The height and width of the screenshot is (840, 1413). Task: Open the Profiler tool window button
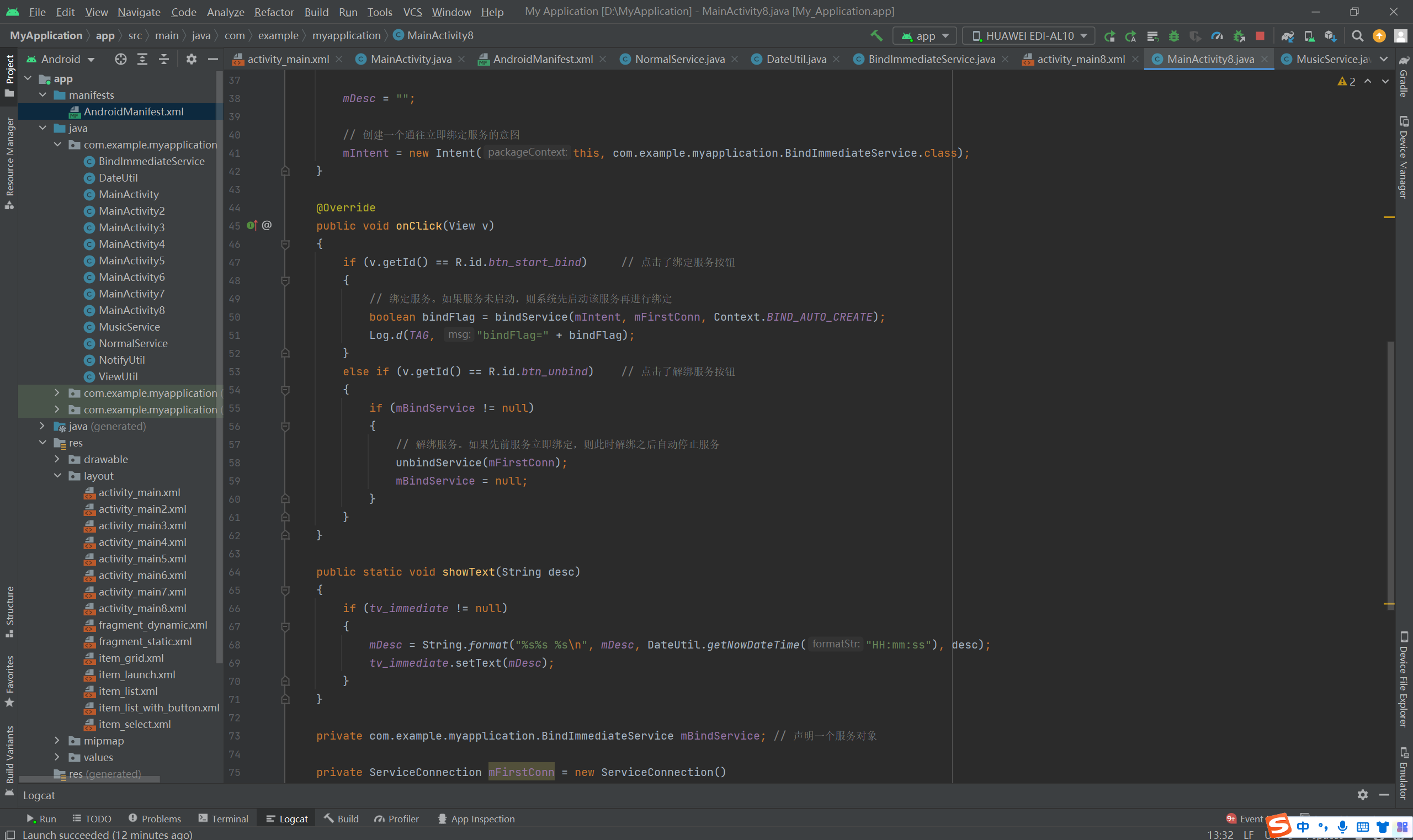click(397, 818)
